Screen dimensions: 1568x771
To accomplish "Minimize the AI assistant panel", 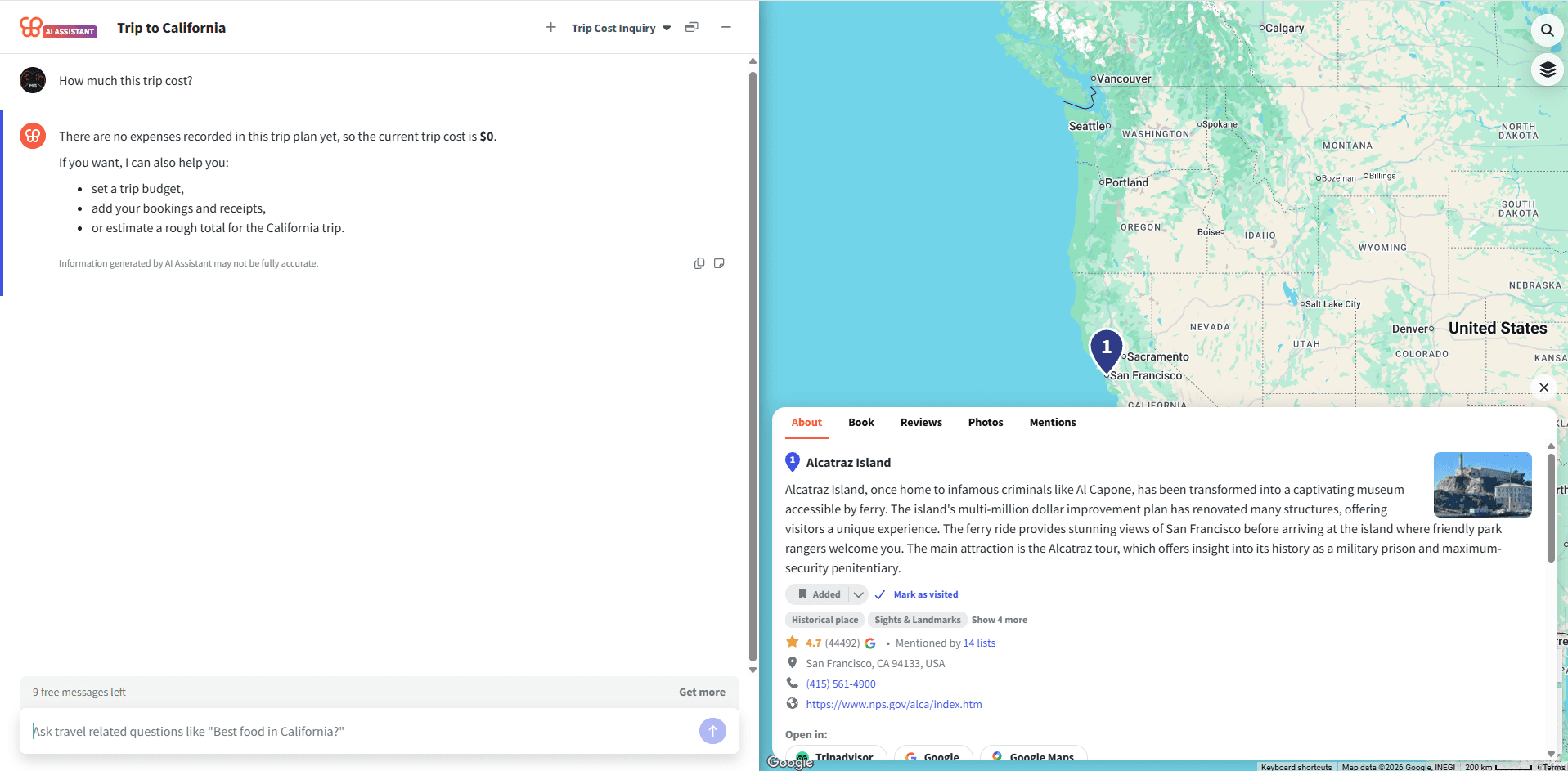I will pos(726,27).
